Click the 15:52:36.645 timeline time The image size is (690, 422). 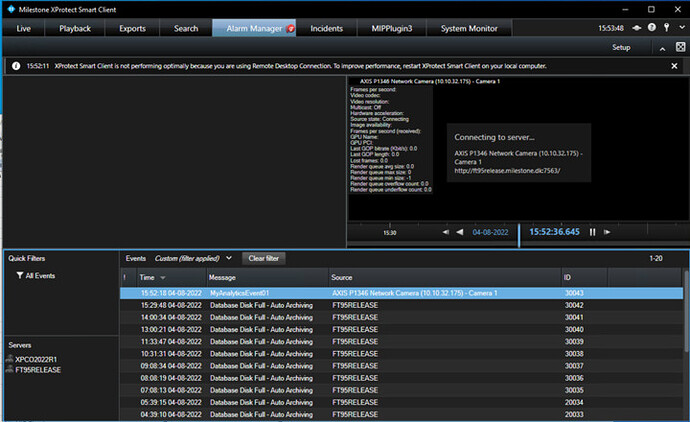pyautogui.click(x=554, y=232)
